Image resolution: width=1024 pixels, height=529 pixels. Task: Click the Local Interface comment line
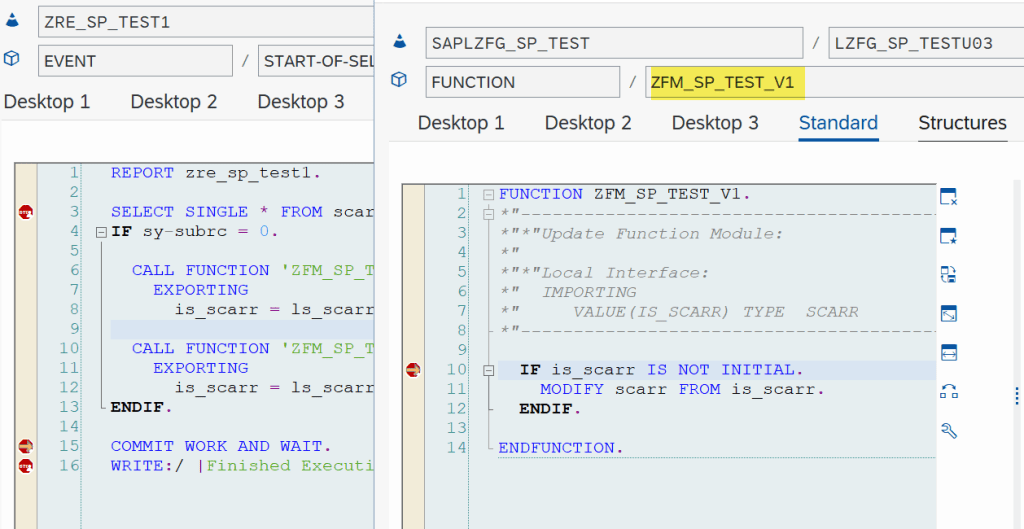(x=604, y=273)
